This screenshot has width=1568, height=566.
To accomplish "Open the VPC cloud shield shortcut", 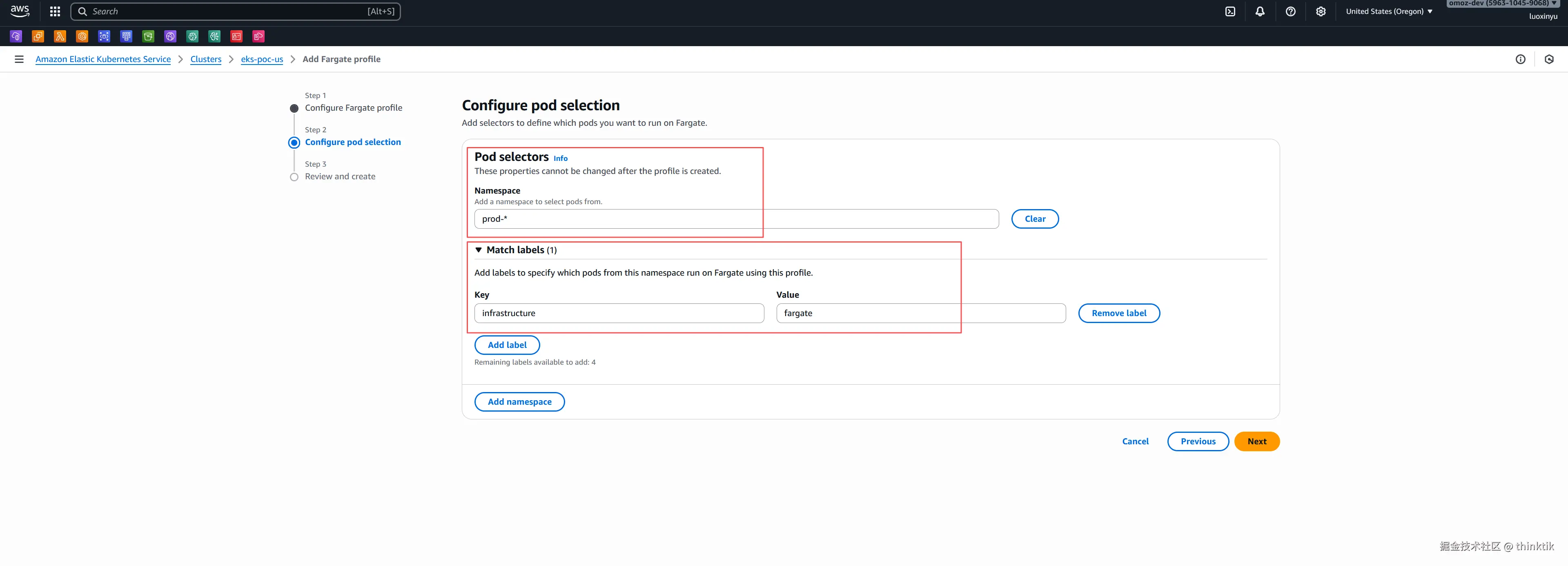I will pos(16,36).
